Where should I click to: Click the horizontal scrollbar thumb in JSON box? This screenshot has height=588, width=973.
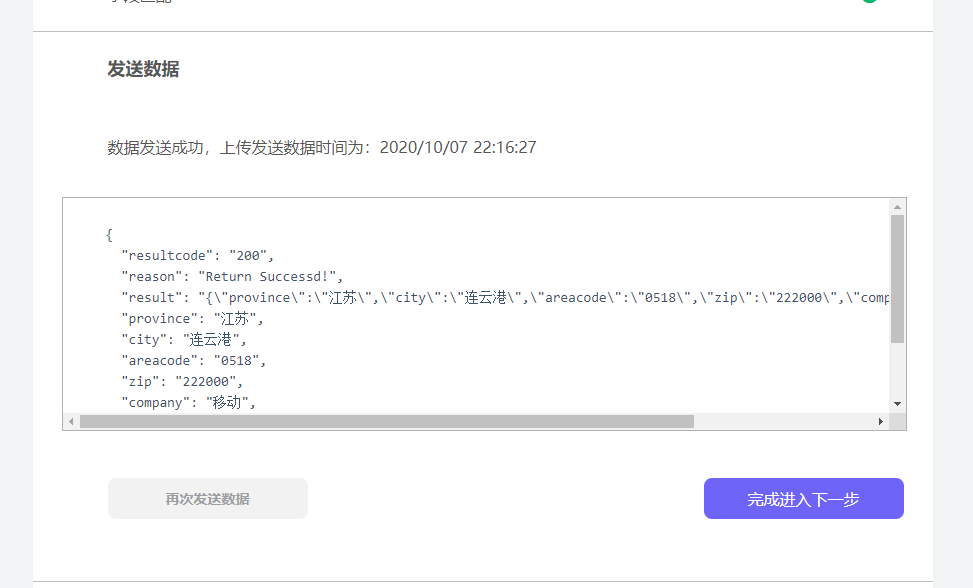(387, 422)
